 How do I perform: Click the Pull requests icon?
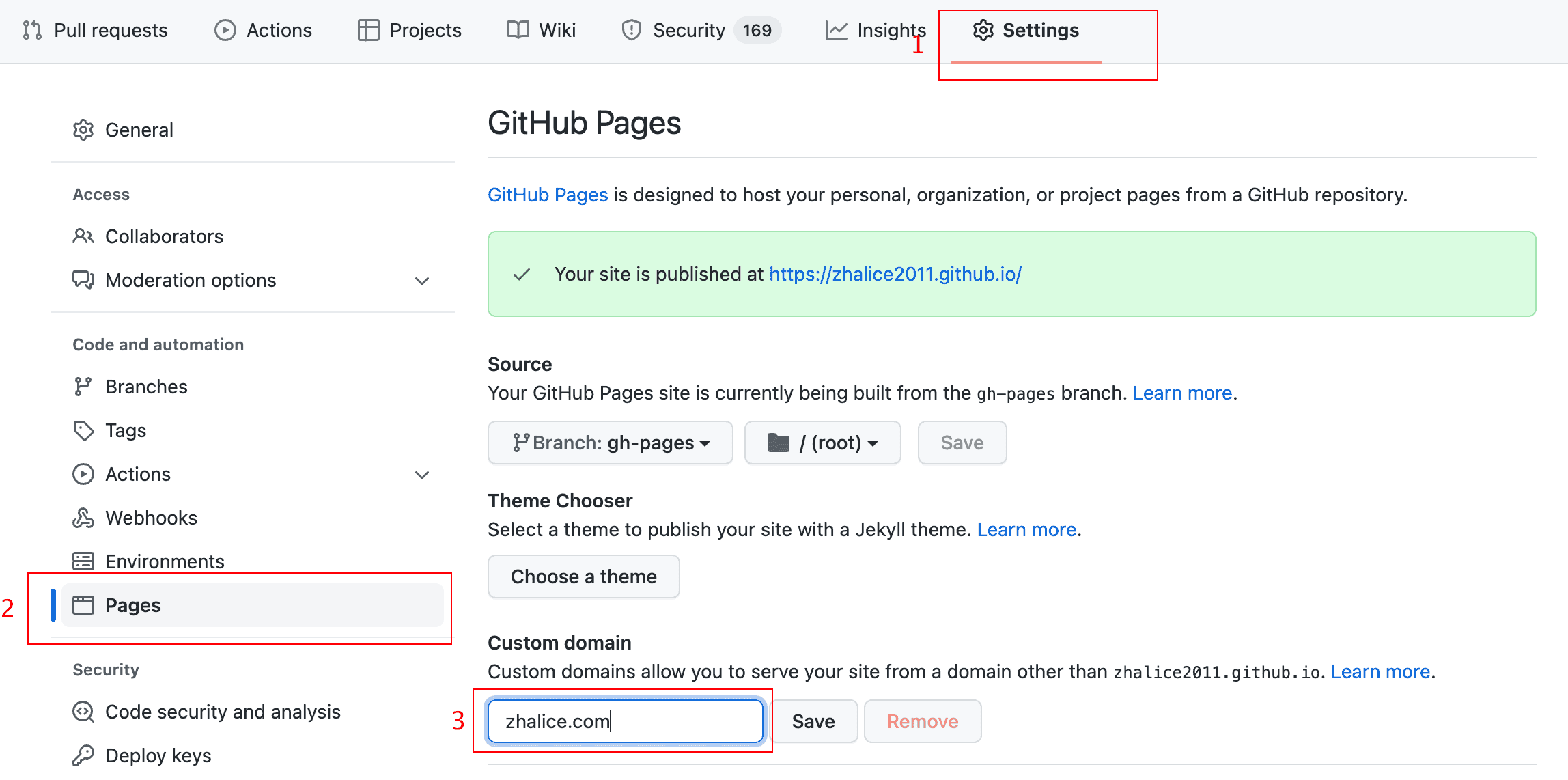[x=32, y=30]
